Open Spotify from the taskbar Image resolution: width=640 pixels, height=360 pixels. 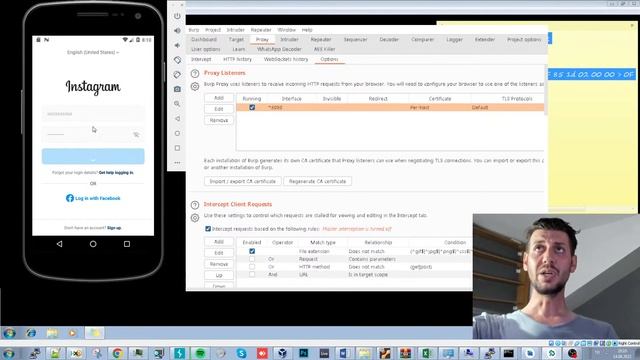click(200, 353)
